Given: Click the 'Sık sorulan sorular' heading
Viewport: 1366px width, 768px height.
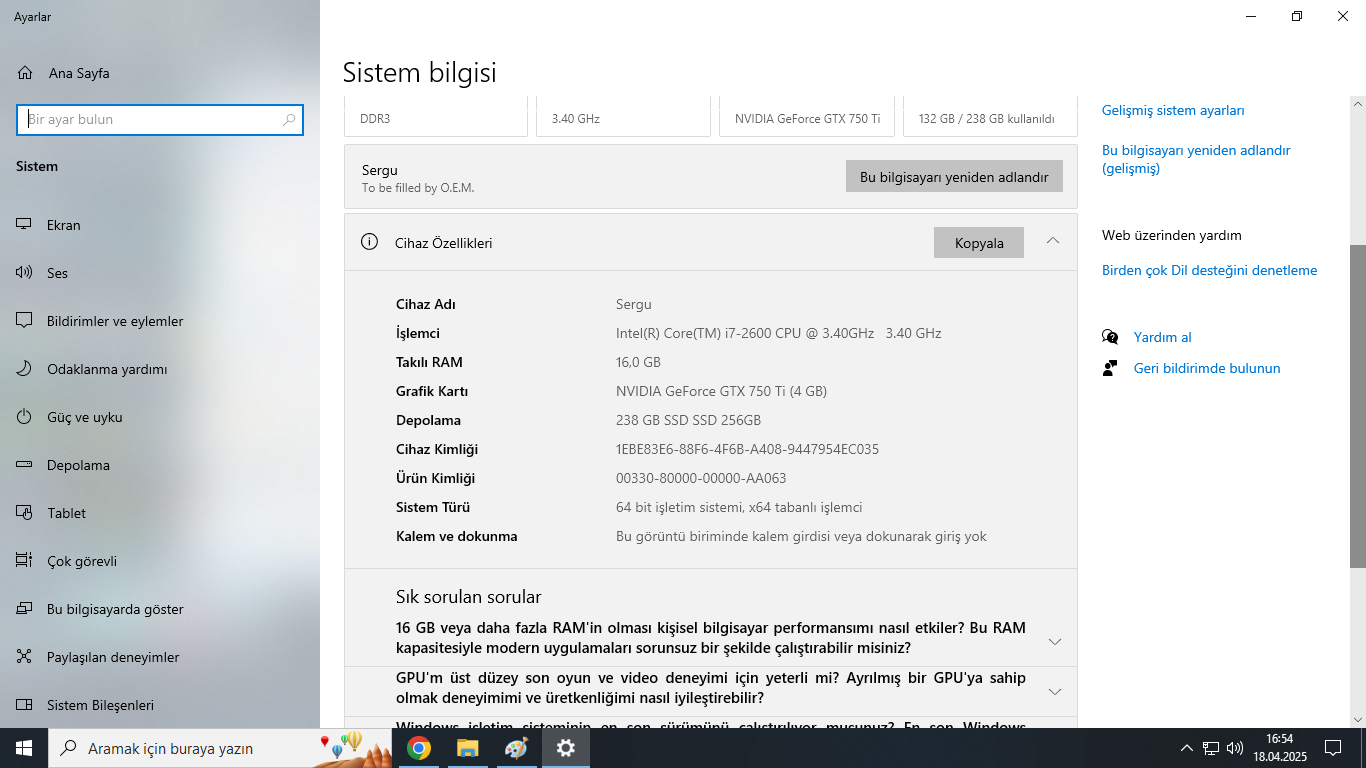Looking at the screenshot, I should click(469, 597).
